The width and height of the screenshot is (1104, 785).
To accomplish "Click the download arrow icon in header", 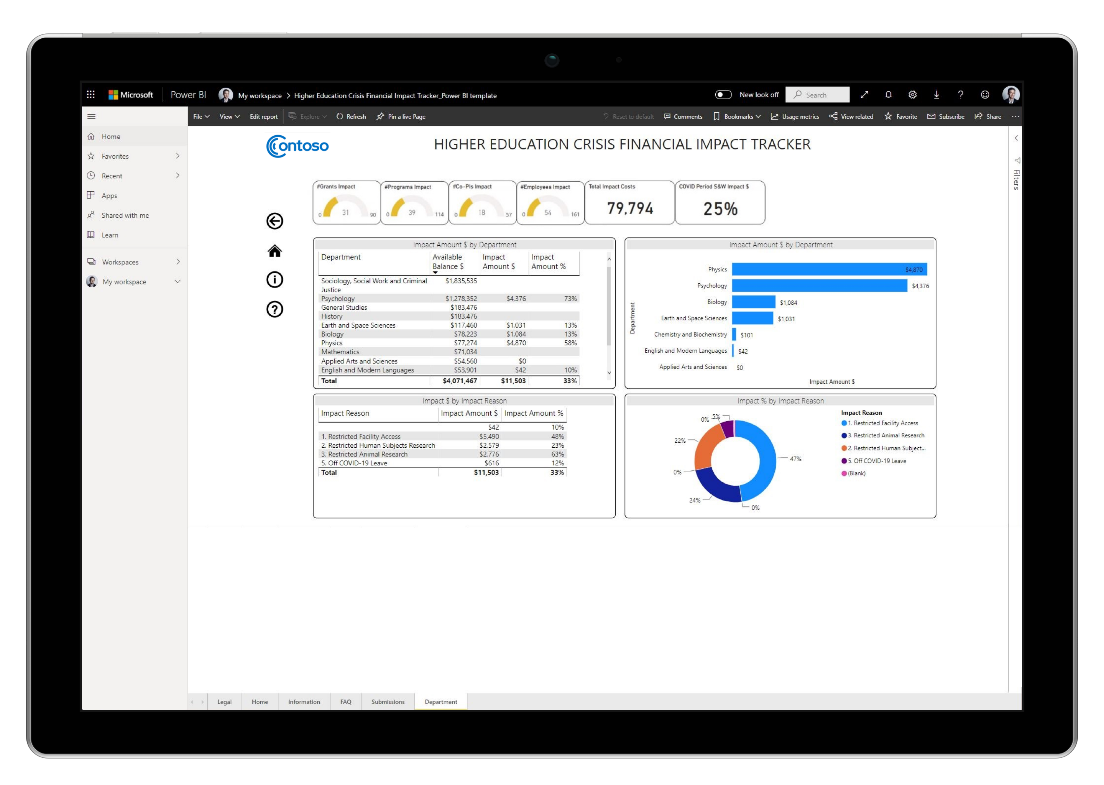I will pyautogui.click(x=937, y=95).
